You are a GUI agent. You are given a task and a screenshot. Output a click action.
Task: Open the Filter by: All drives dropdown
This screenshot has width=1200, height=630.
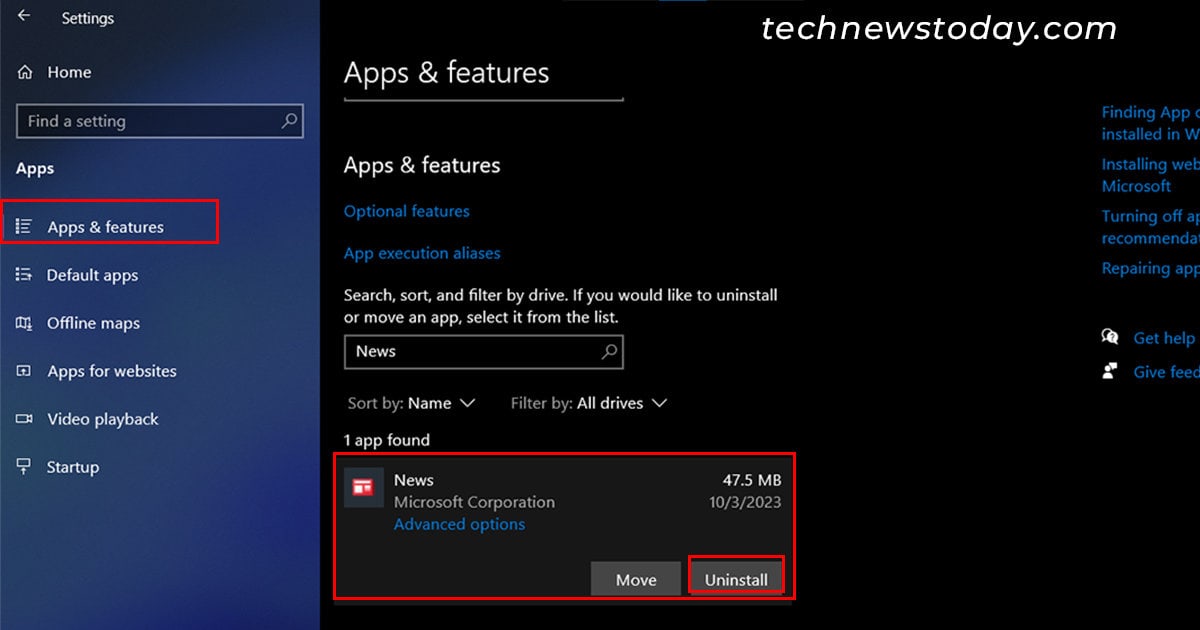click(588, 403)
